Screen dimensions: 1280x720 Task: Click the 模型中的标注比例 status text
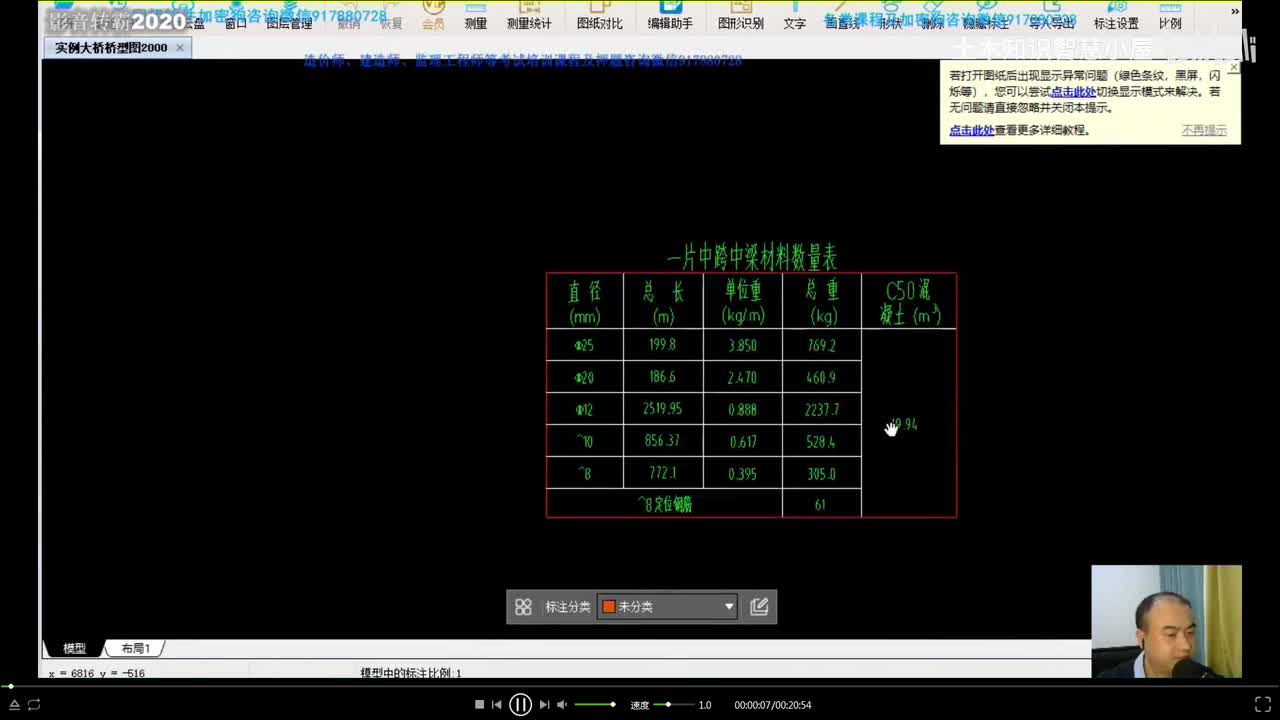point(411,674)
